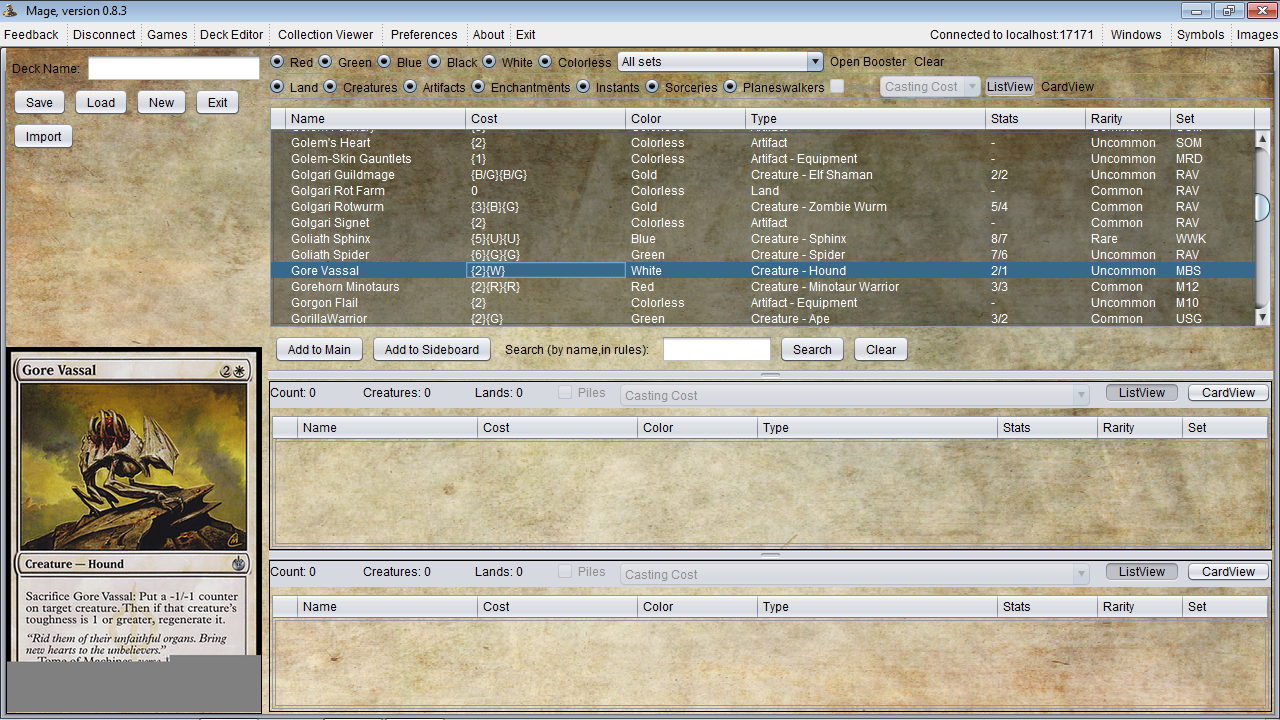The image size is (1280, 720).
Task: Select the Golgari Signet row
Action: point(763,223)
